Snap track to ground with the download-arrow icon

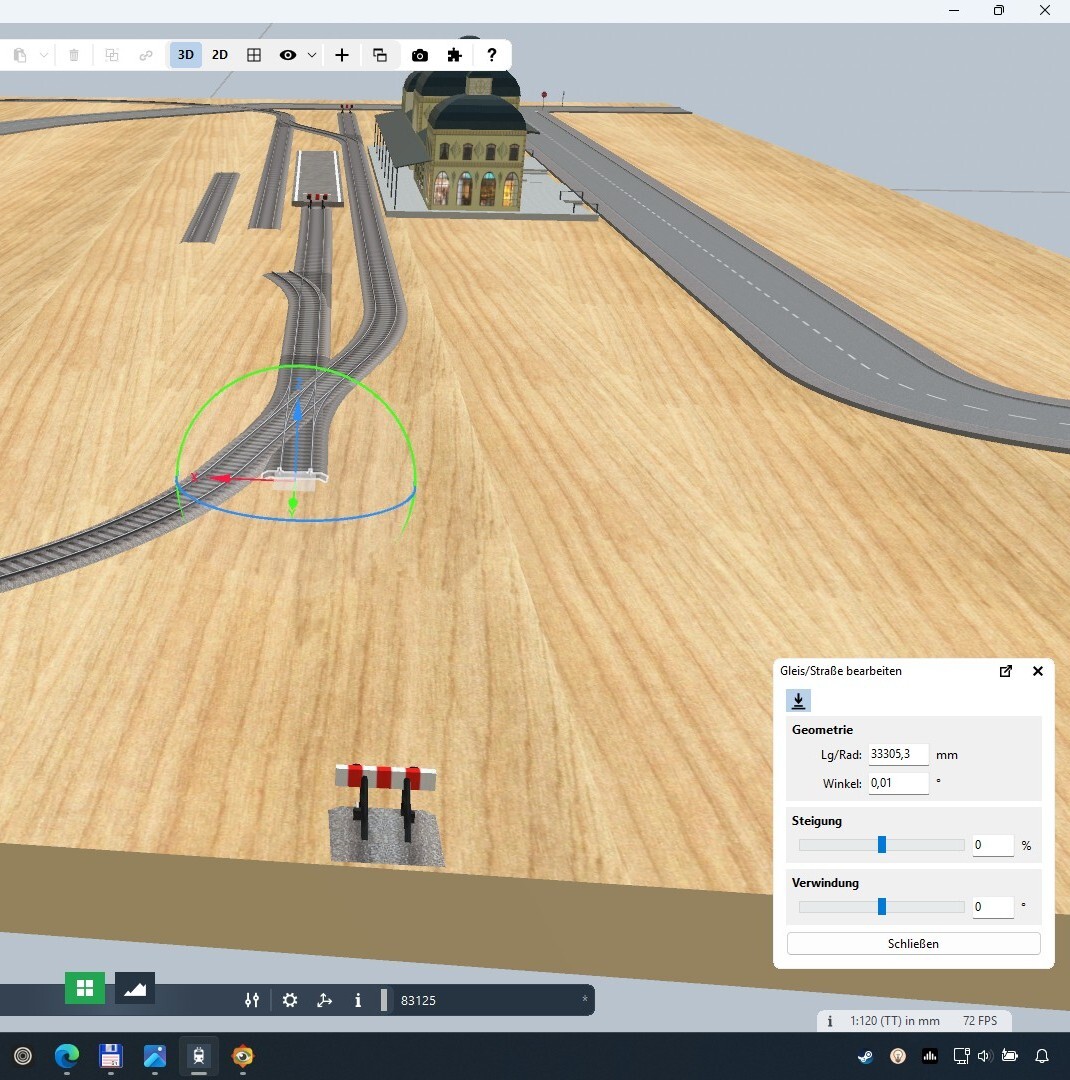[x=798, y=701]
